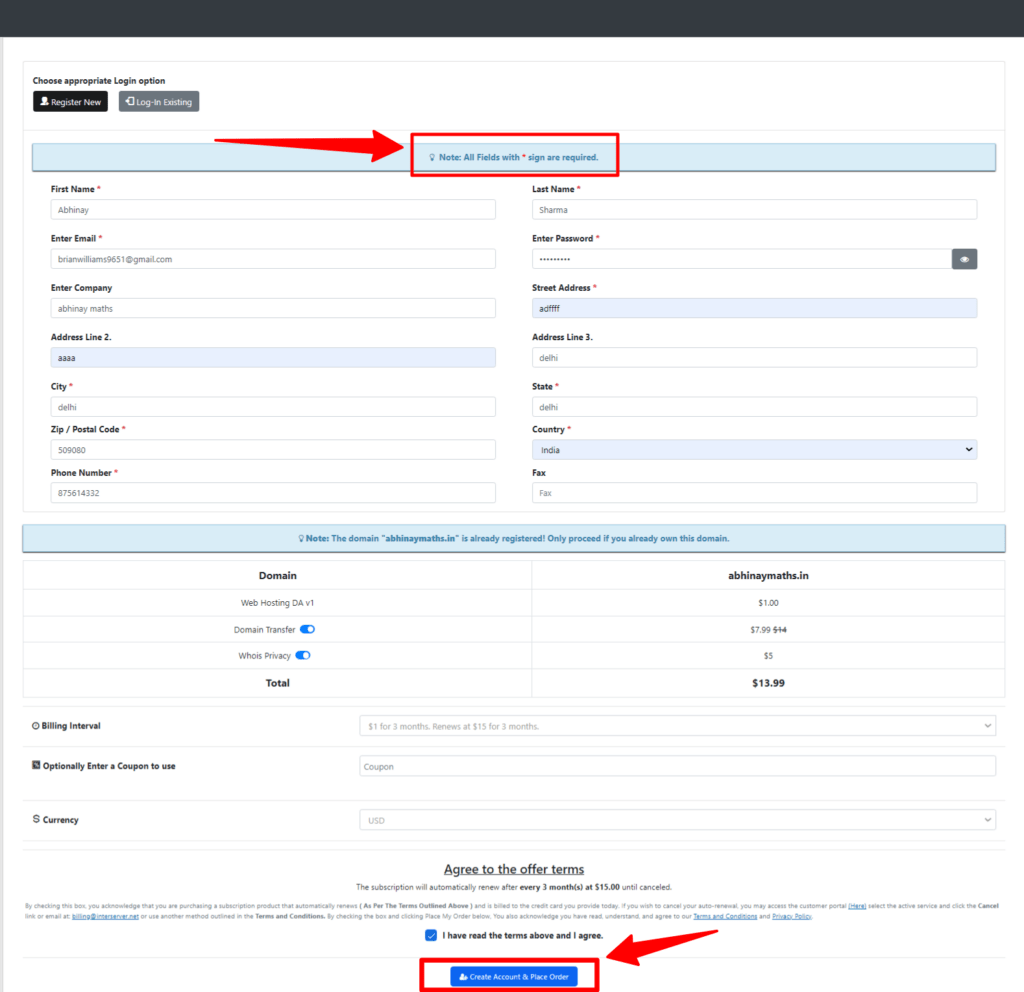Expand the Billing Interval dropdown
Image resolution: width=1024 pixels, height=992 pixels.
tap(677, 726)
